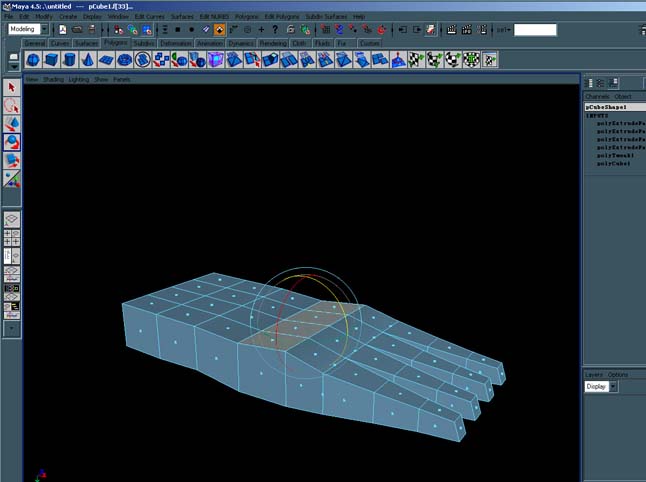
Task: Click the question mark help icon
Action: [x=275, y=29]
